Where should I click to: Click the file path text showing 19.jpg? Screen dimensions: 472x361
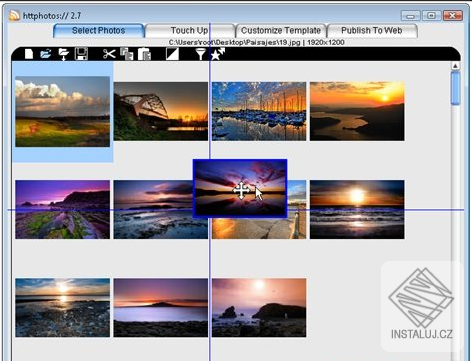click(x=256, y=42)
